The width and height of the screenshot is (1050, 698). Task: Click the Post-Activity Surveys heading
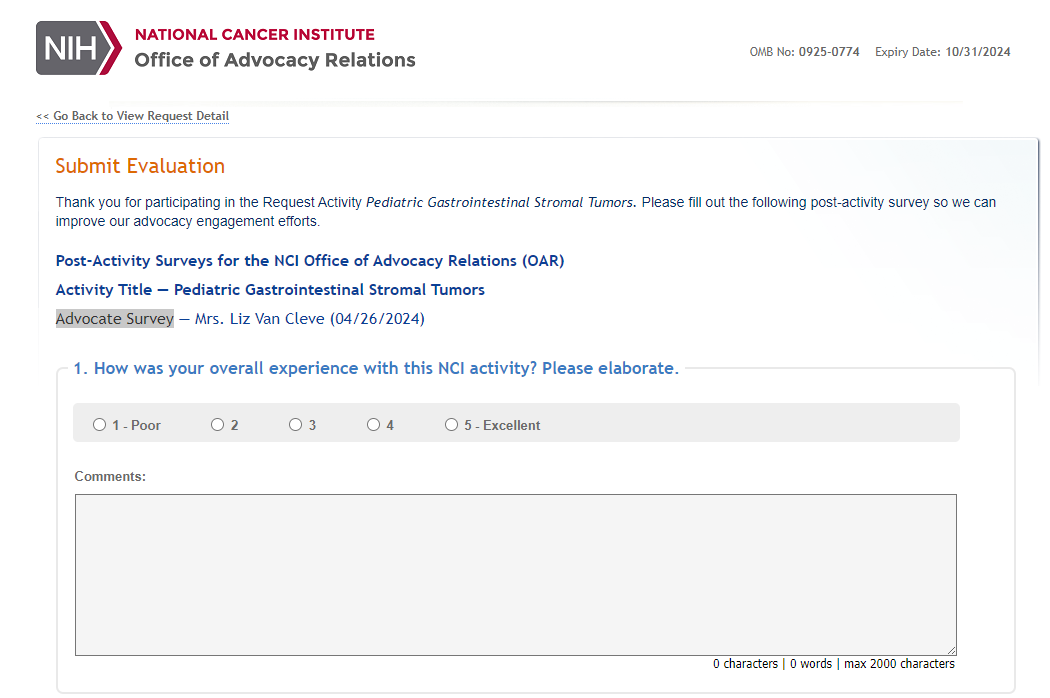310,261
